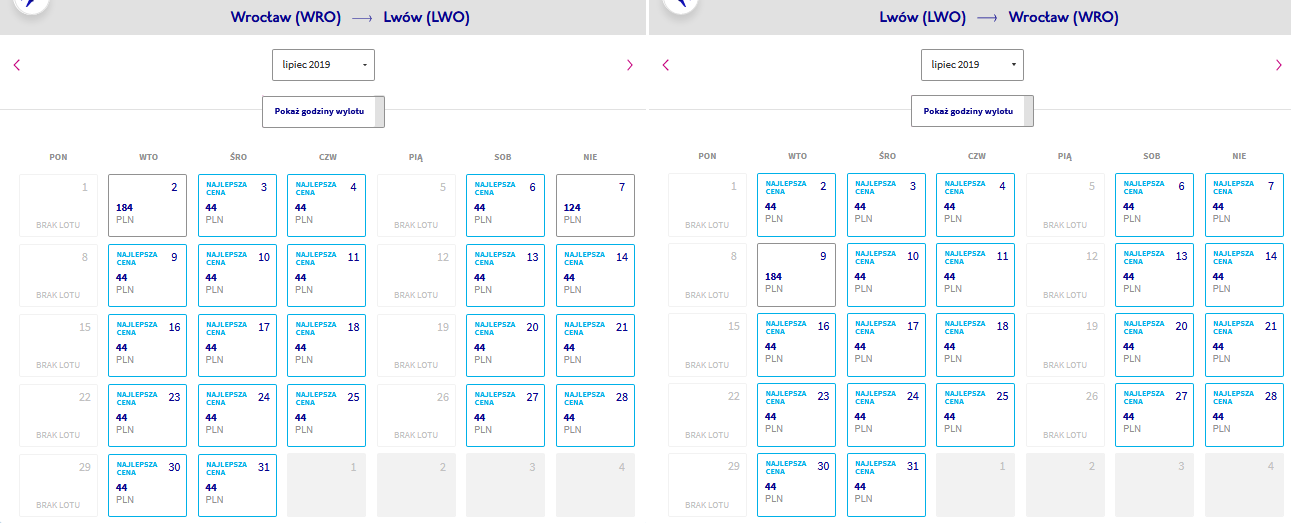The image size is (1291, 523).
Task: Click the airline logo above Wrocław route
Action: [x=30, y=6]
